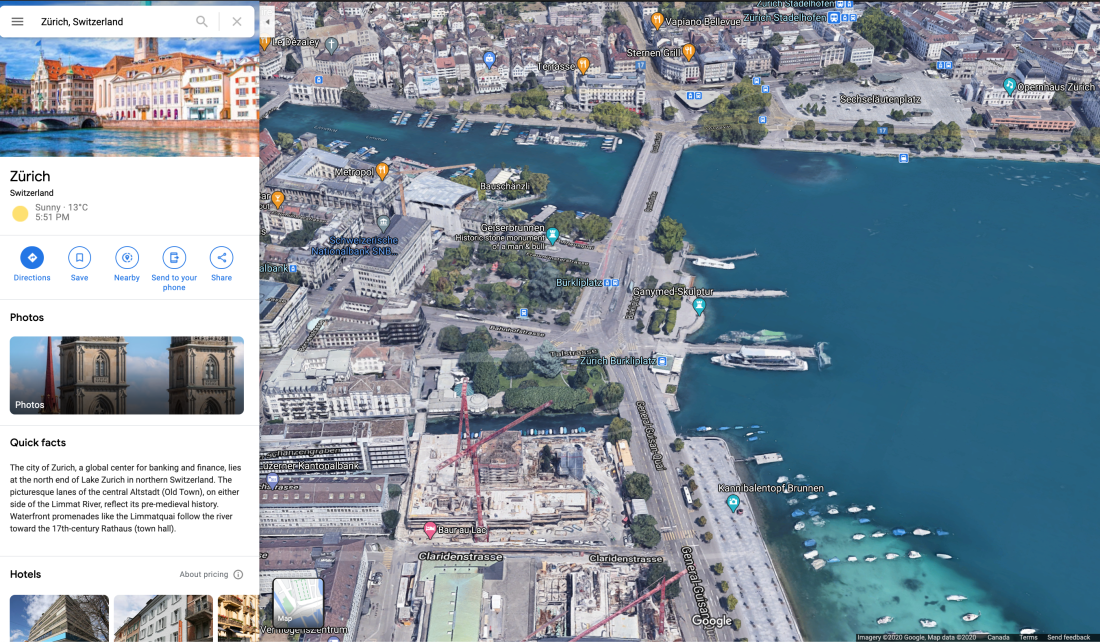1100x642 pixels.
Task: Click the Quick facts heading
Action: tap(38, 443)
